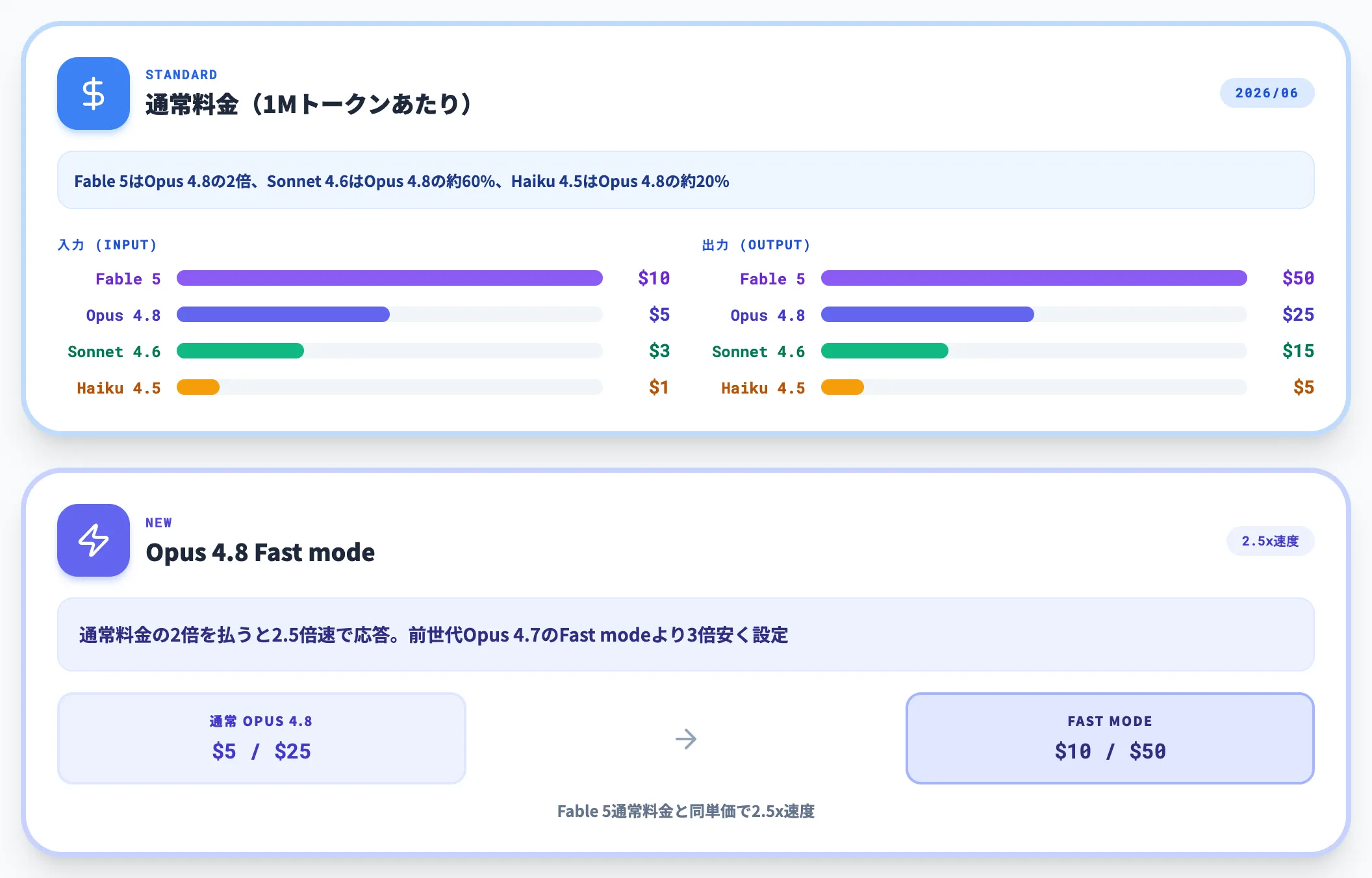Image resolution: width=1372 pixels, height=878 pixels.
Task: Click the $5 / $25 price text
Action: 261,751
